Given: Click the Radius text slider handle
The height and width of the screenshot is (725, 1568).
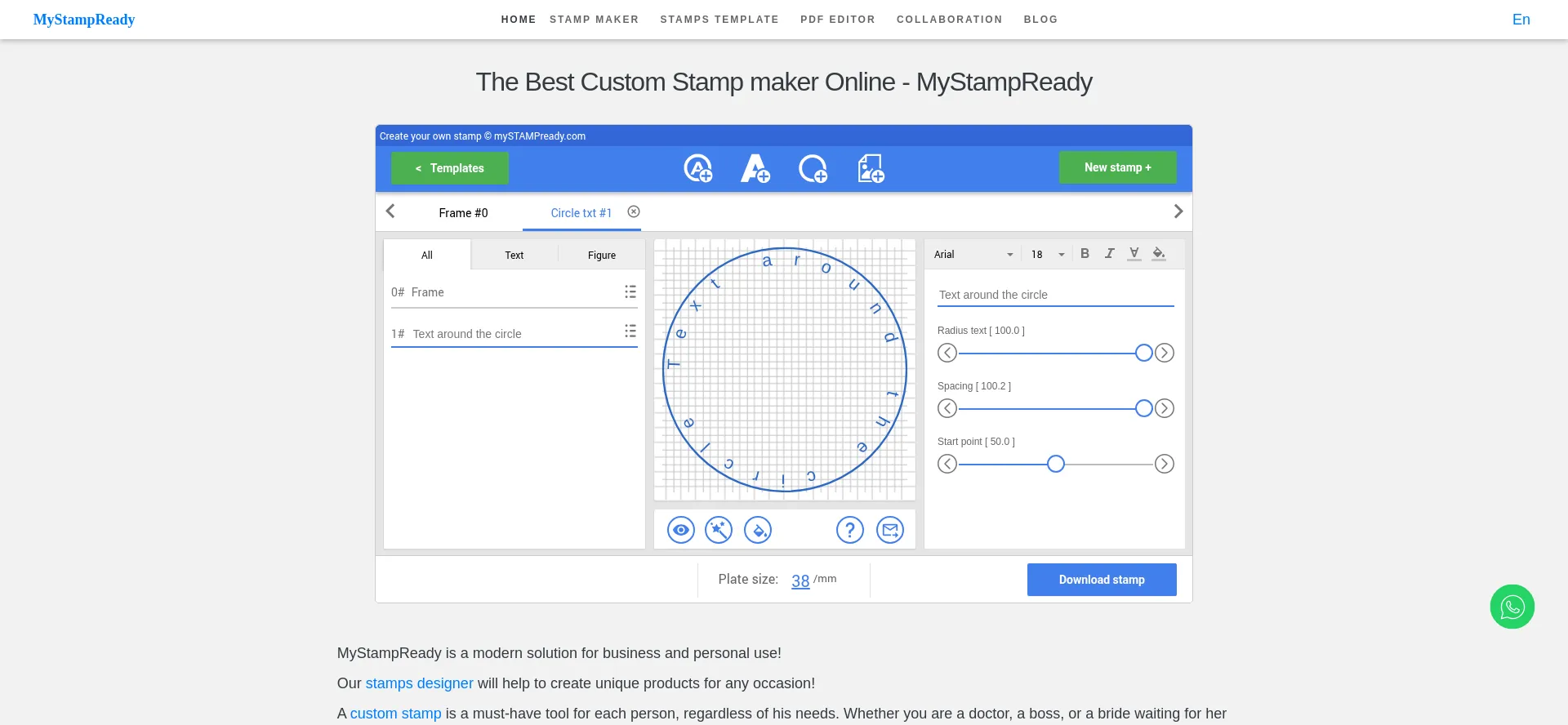Looking at the screenshot, I should click(x=1144, y=353).
